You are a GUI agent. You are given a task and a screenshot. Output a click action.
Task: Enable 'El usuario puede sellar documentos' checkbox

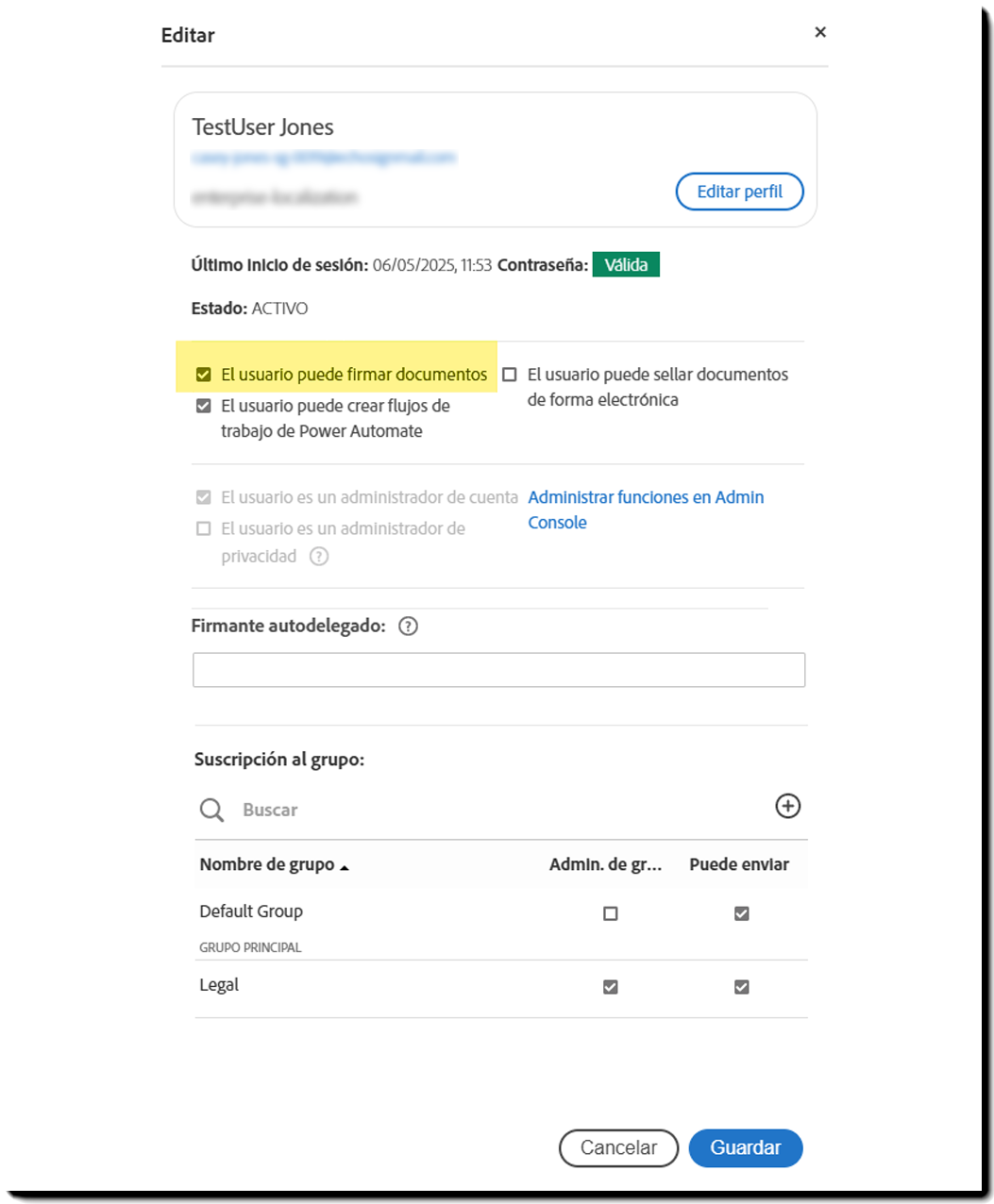pos(510,375)
